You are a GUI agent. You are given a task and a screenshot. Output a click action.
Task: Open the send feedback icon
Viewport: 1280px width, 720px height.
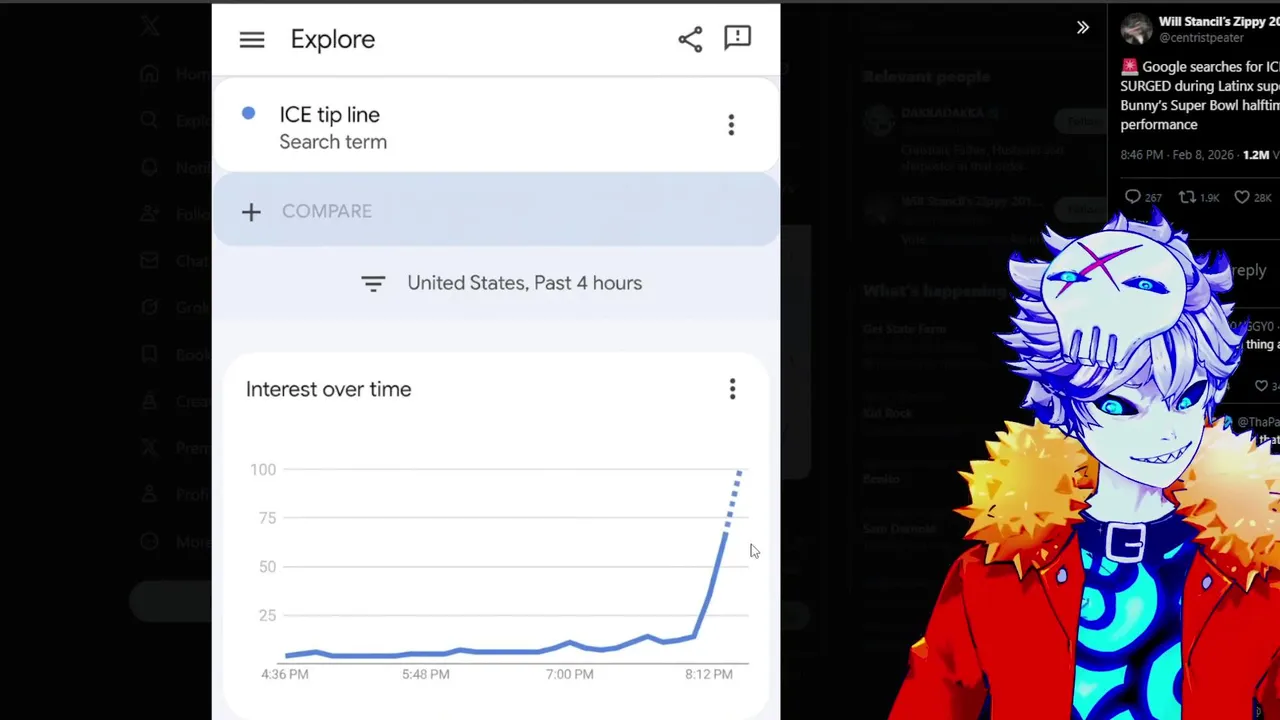pyautogui.click(x=737, y=38)
